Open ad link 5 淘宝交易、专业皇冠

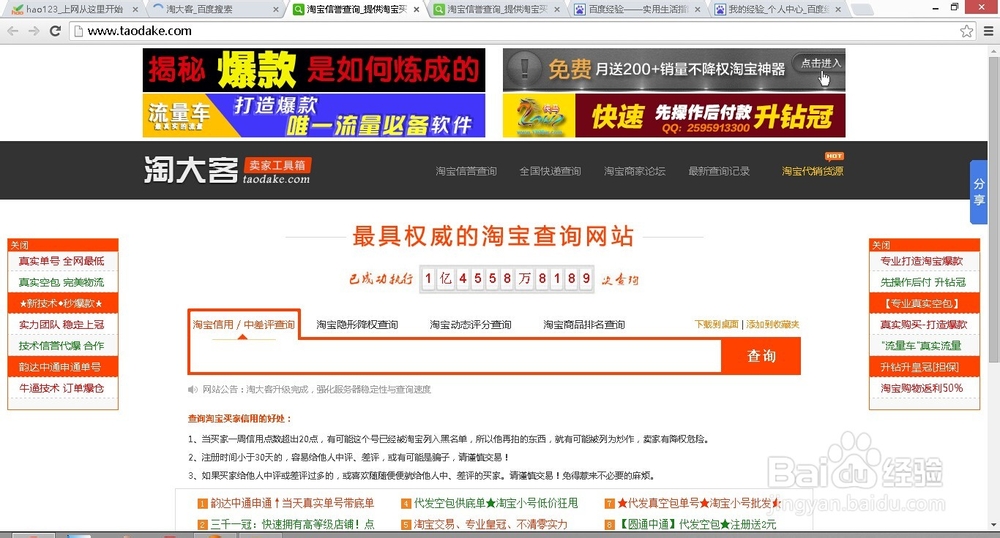coord(490,524)
